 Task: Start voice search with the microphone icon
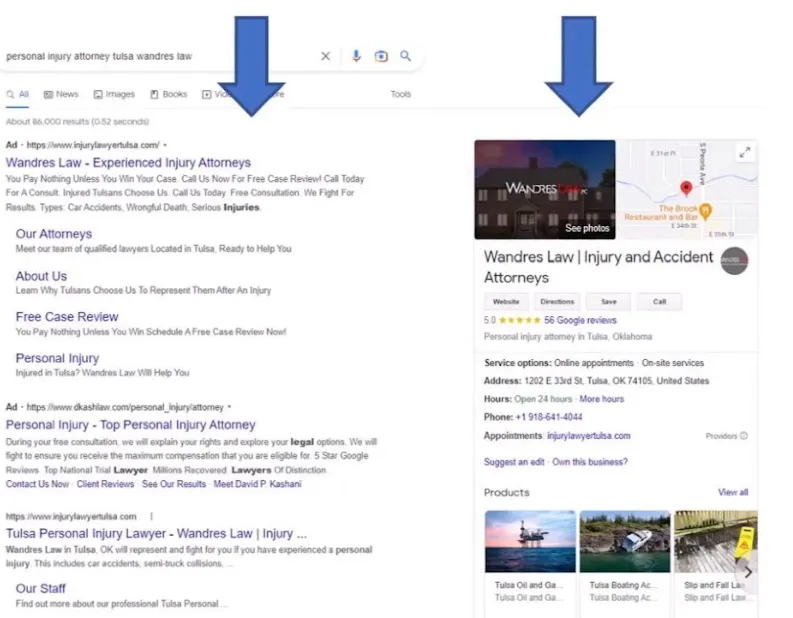click(356, 56)
